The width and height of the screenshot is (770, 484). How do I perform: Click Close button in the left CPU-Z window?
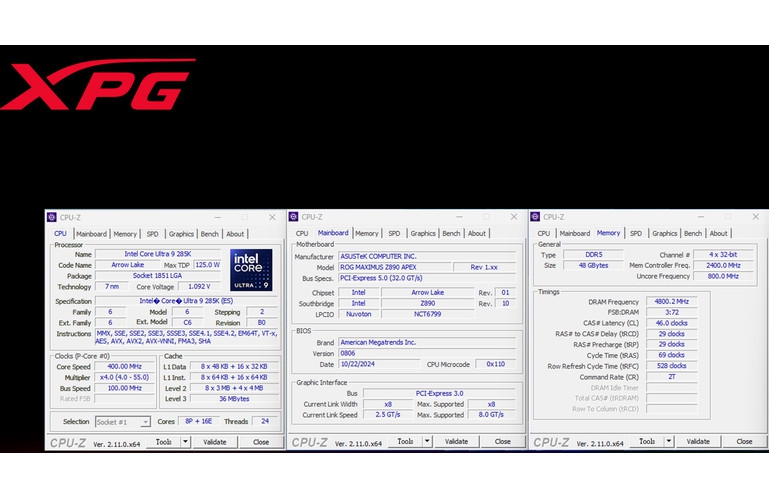point(261,442)
